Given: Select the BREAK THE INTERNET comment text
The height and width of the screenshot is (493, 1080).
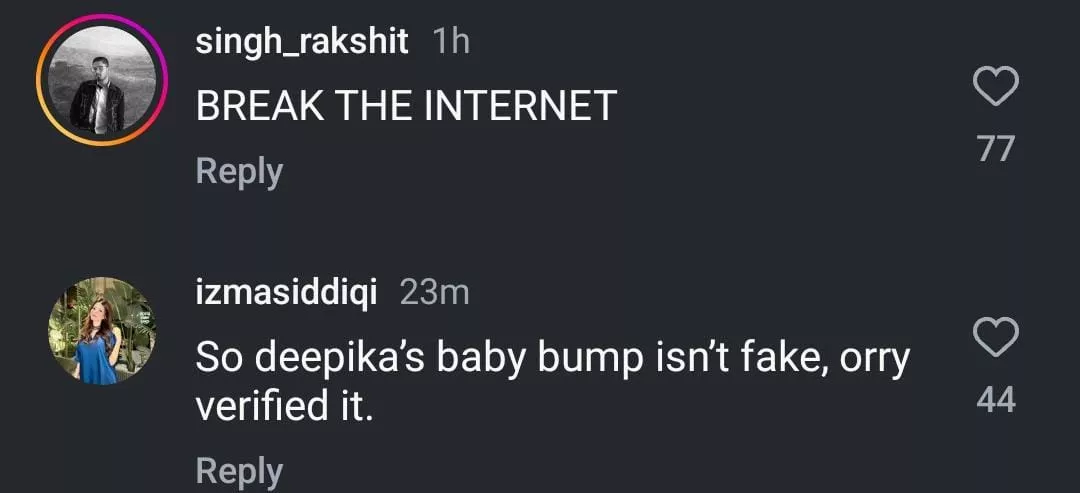Looking at the screenshot, I should (405, 106).
